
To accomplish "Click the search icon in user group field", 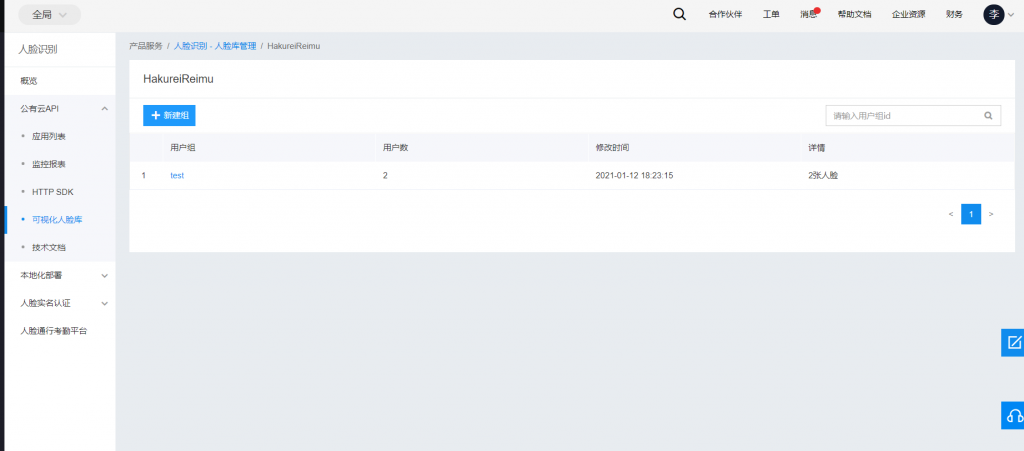I will pos(988,116).
